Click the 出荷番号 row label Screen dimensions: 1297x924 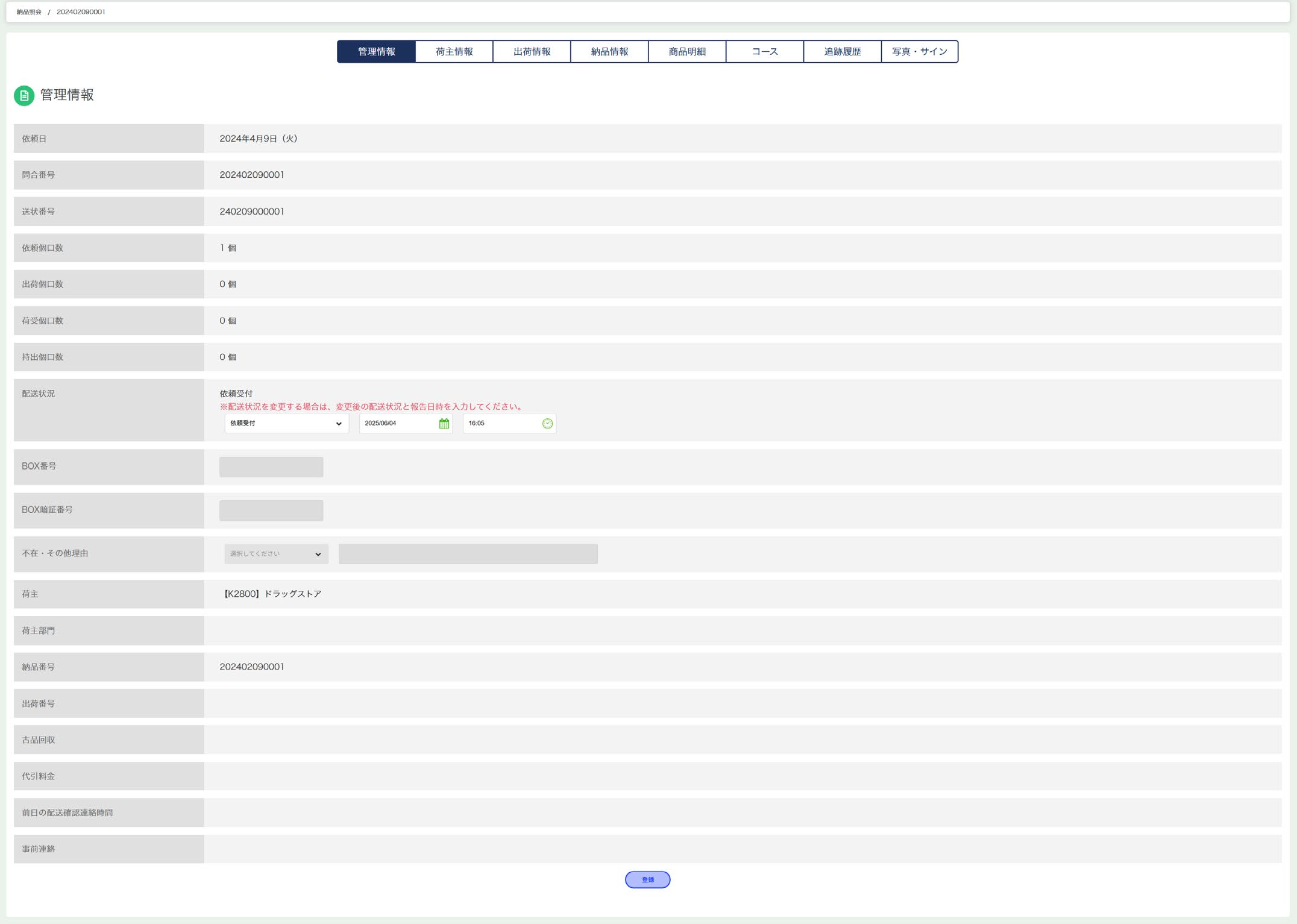[39, 703]
